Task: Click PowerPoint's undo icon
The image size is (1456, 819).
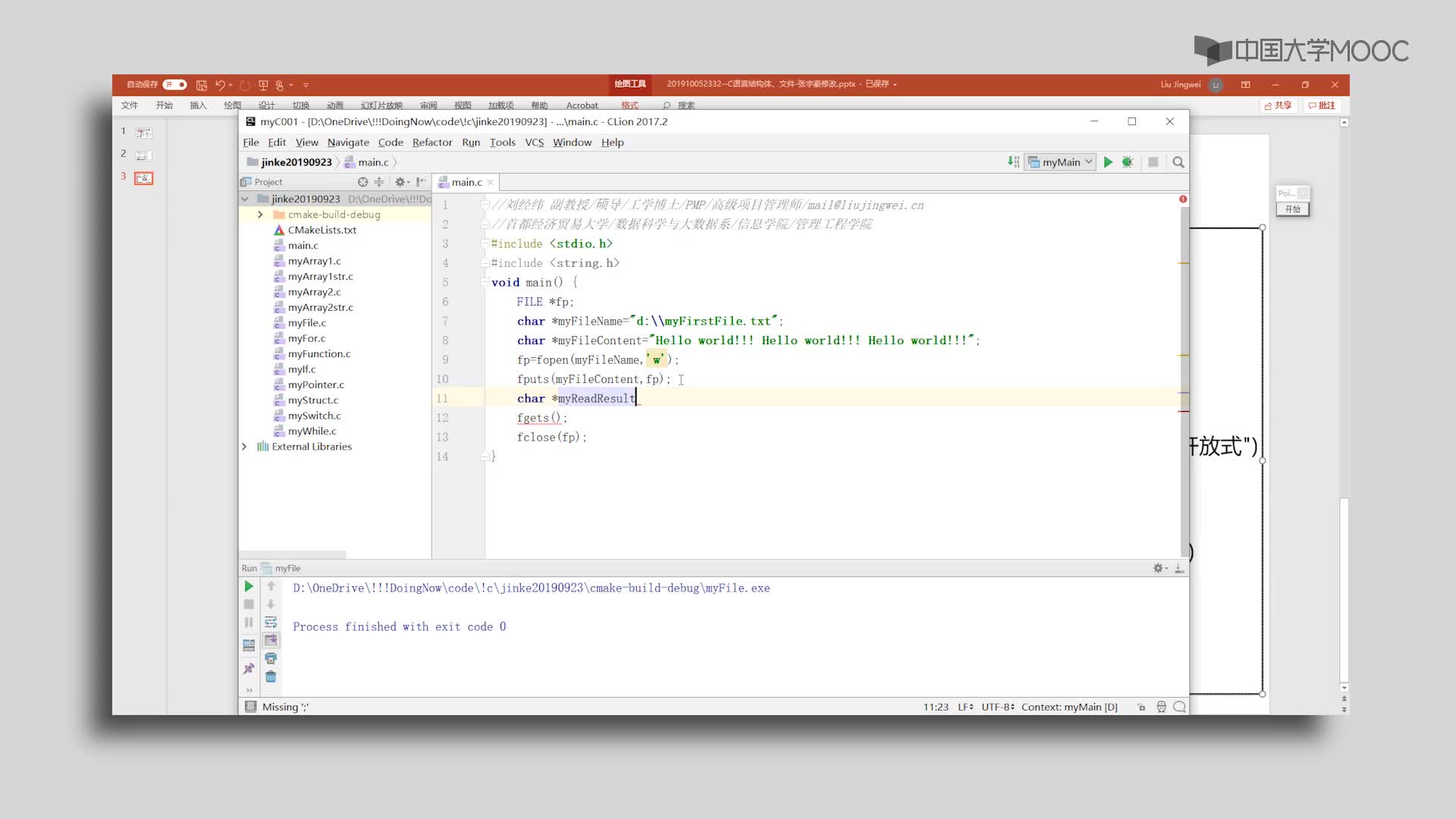Action: [220, 85]
